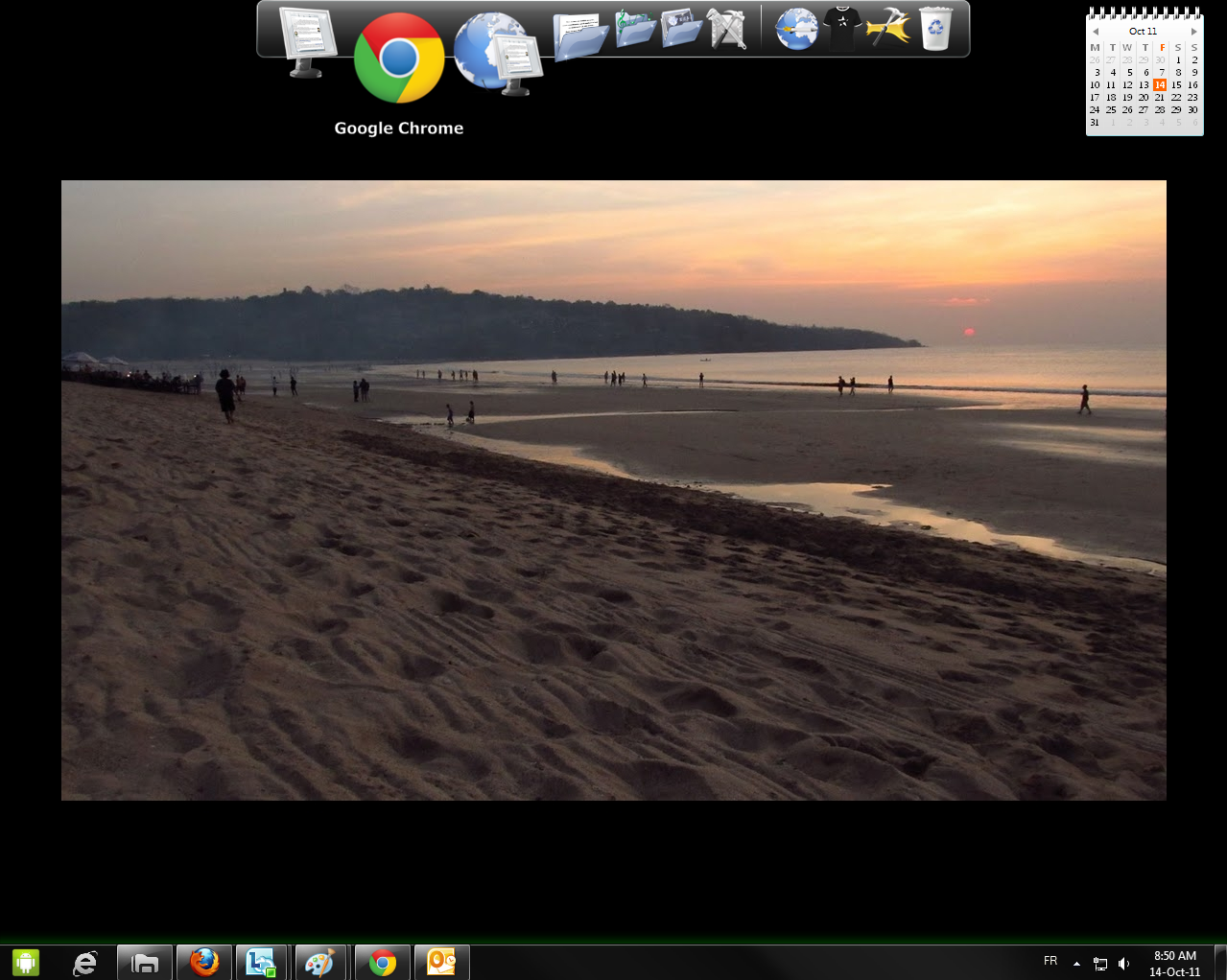1227x980 pixels.
Task: Go to previous month in calendar gadget
Action: [1096, 32]
